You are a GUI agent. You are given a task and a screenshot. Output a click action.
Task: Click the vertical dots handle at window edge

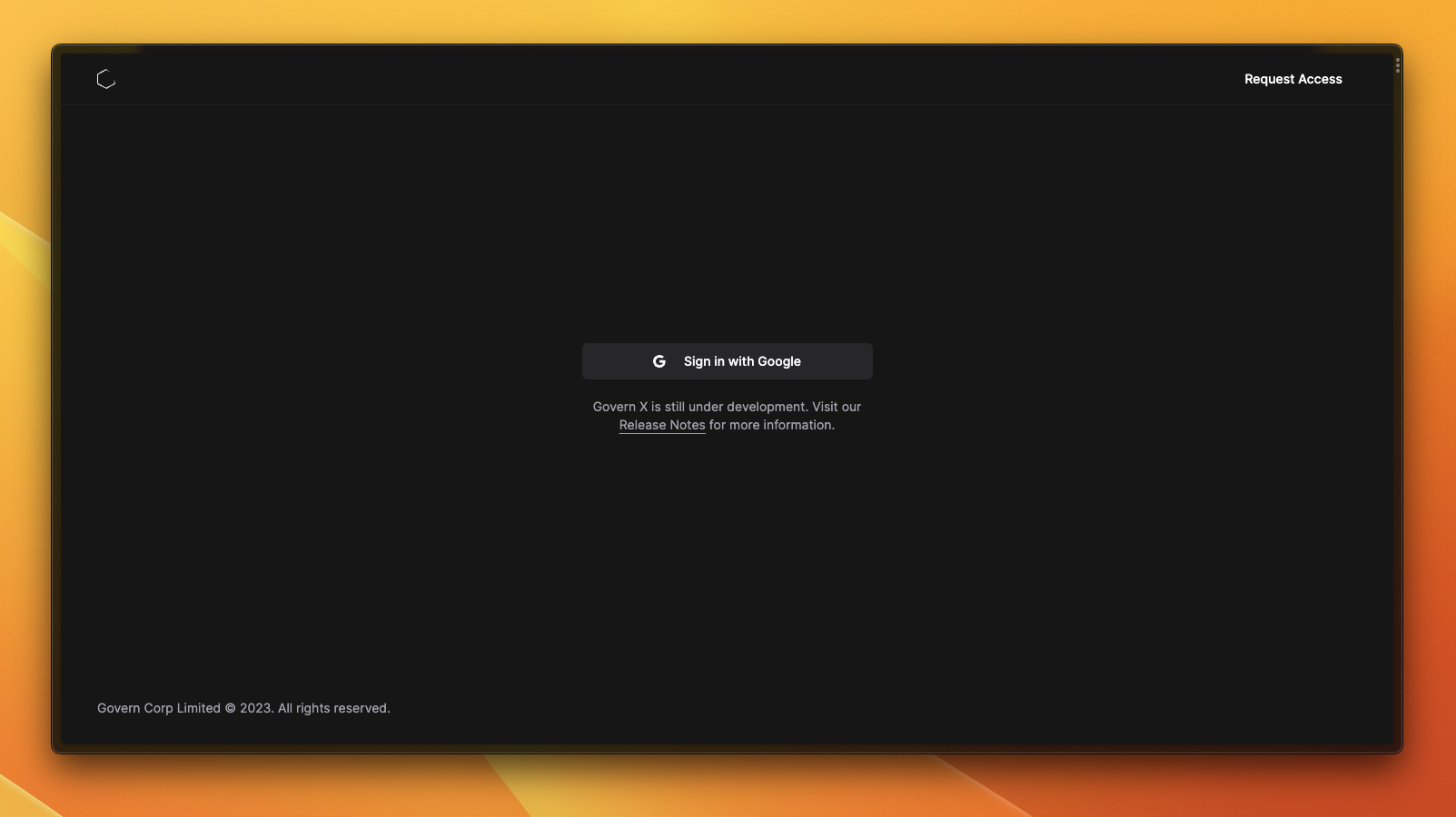(1397, 65)
